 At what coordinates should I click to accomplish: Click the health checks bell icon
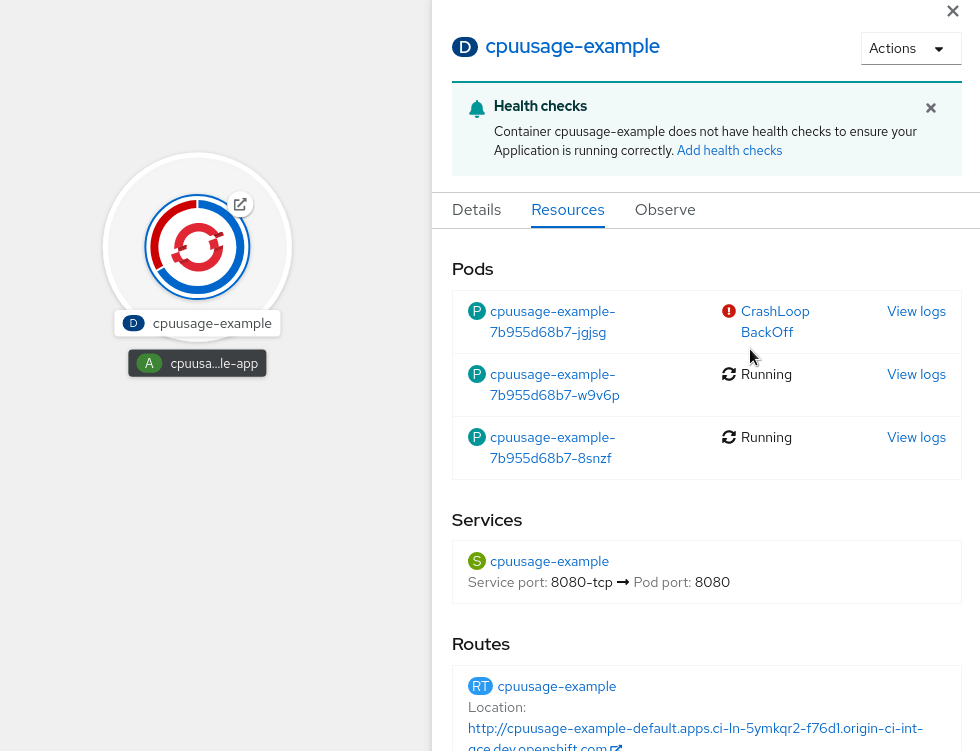pos(477,109)
